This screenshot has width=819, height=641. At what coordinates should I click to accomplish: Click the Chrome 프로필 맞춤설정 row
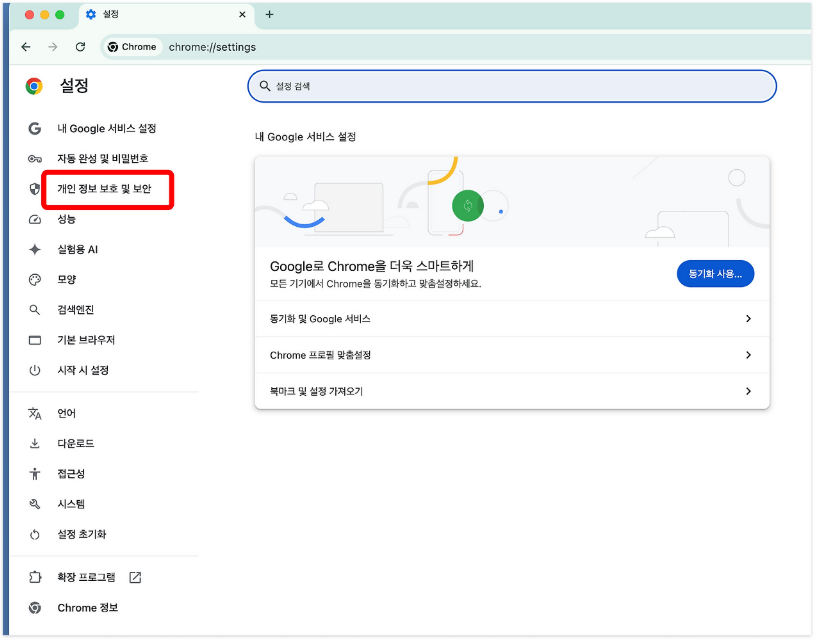(512, 355)
